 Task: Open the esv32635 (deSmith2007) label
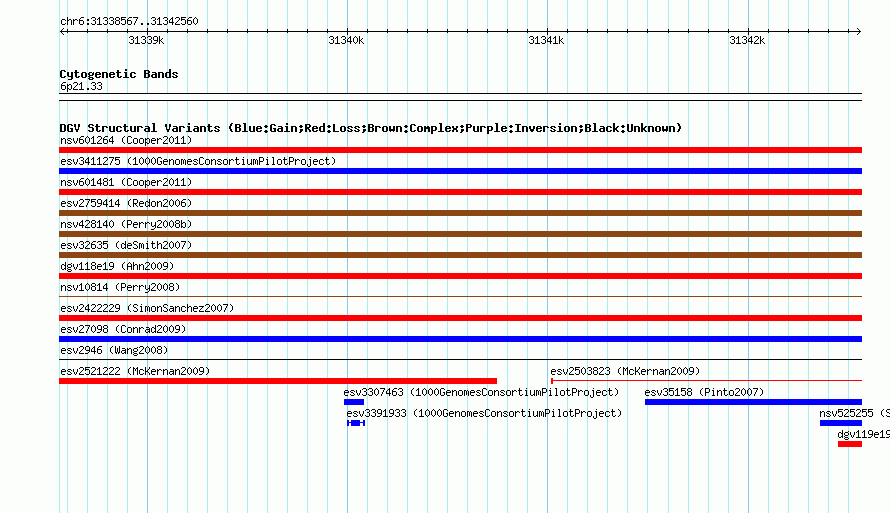coord(126,245)
